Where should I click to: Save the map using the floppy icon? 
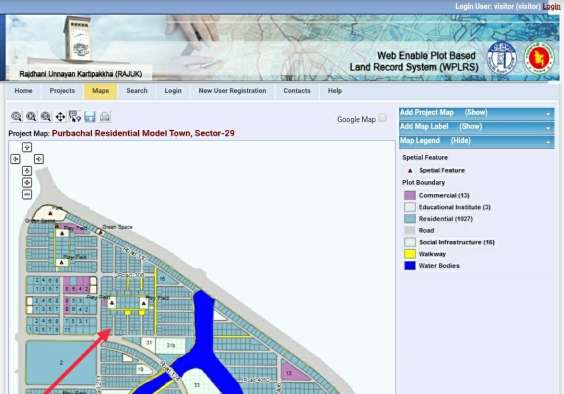pos(90,117)
